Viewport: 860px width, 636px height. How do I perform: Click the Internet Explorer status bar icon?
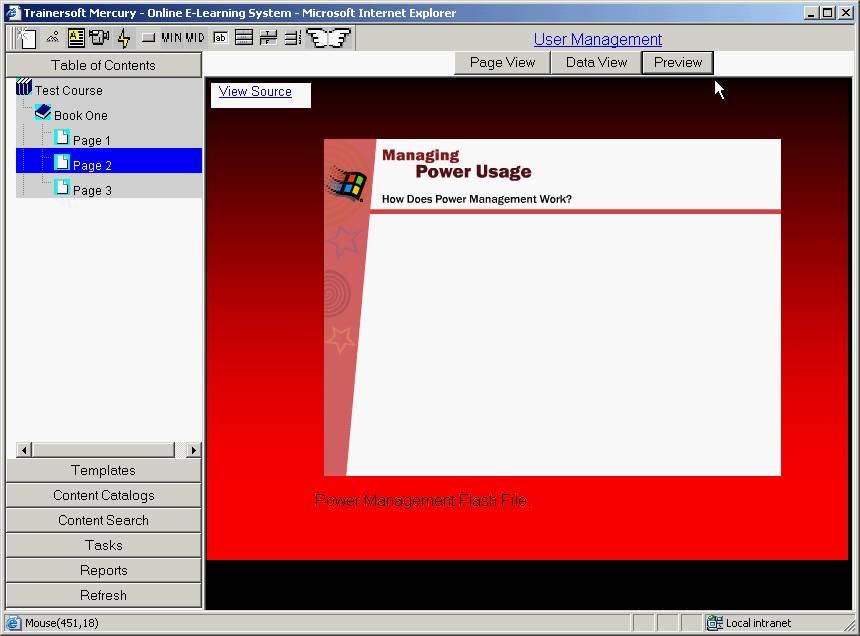tap(13, 623)
